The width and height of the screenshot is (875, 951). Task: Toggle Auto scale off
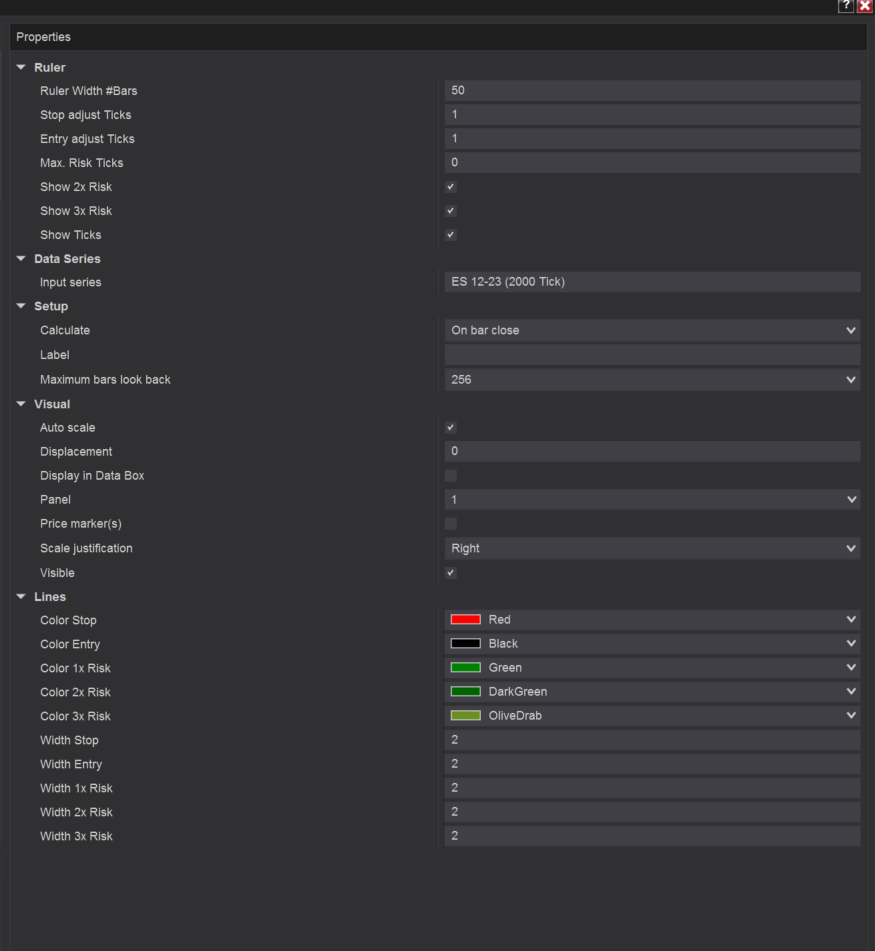click(450, 427)
